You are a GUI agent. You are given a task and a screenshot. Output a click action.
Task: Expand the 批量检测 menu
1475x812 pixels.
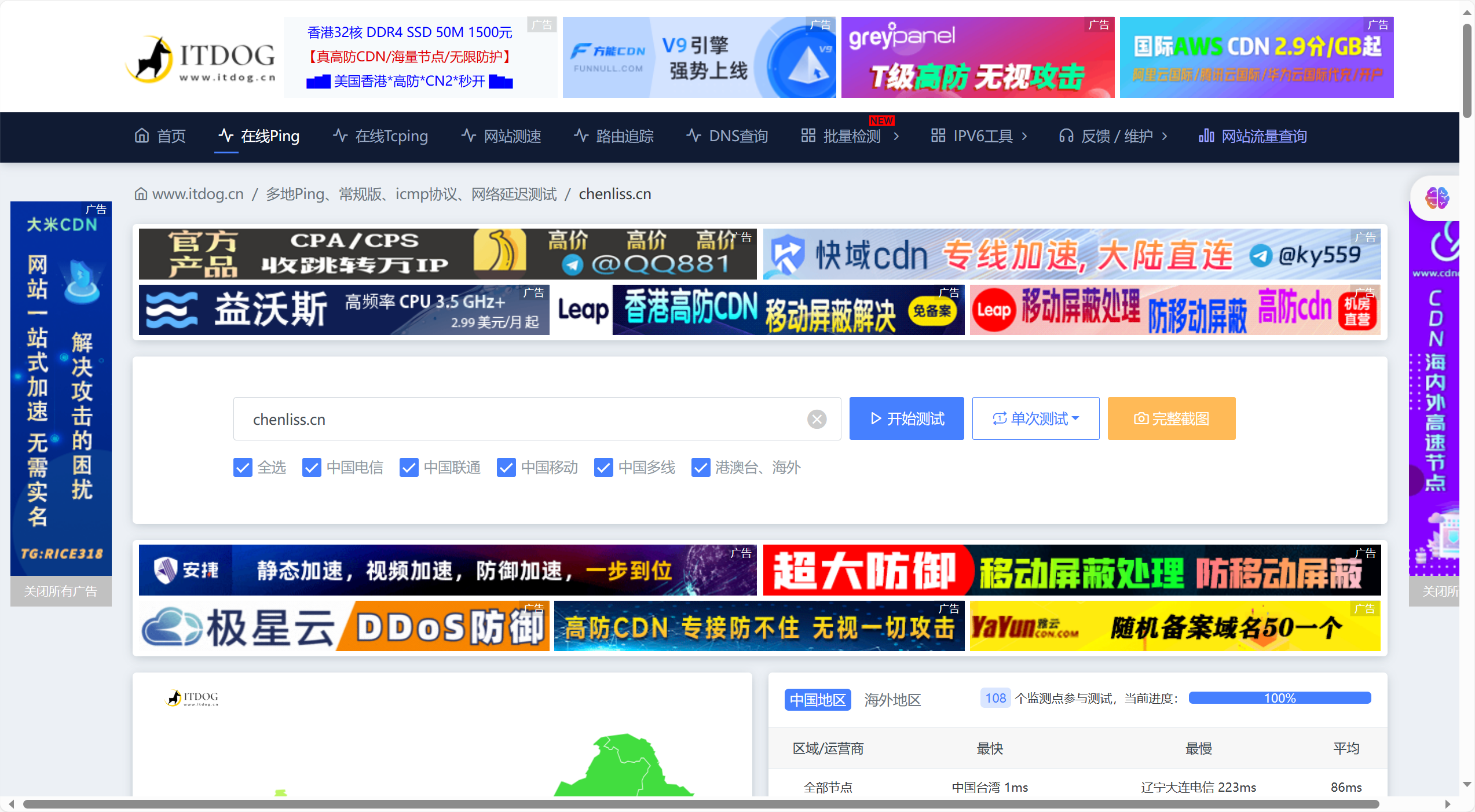pos(851,136)
